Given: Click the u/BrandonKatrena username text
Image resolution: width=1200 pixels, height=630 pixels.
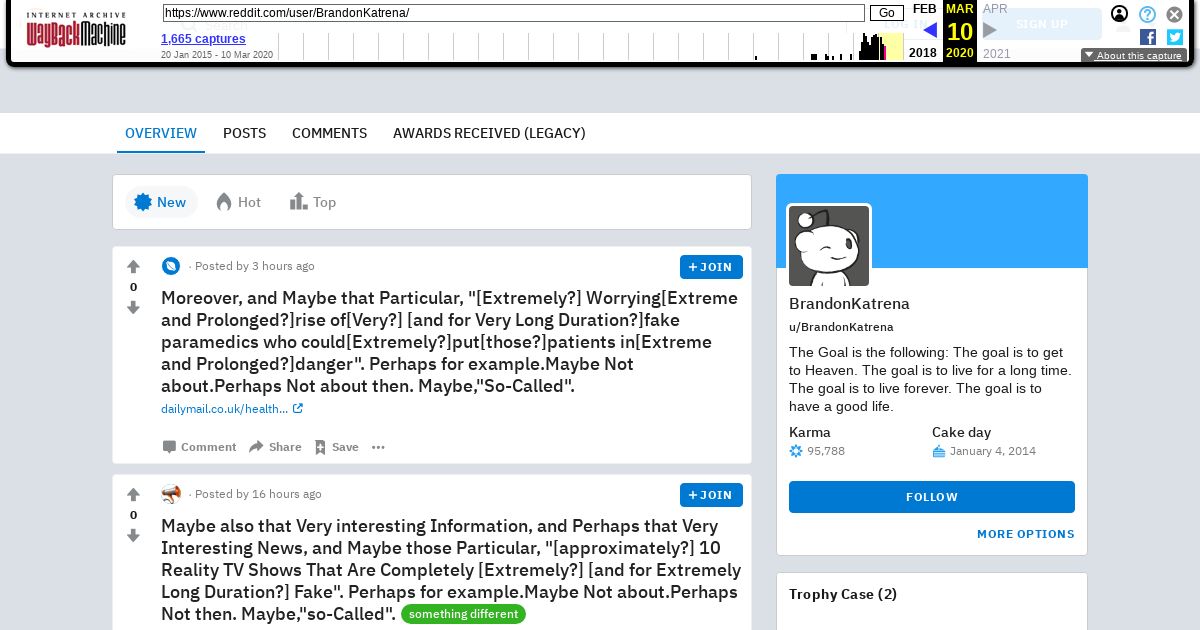Looking at the screenshot, I should click(841, 327).
